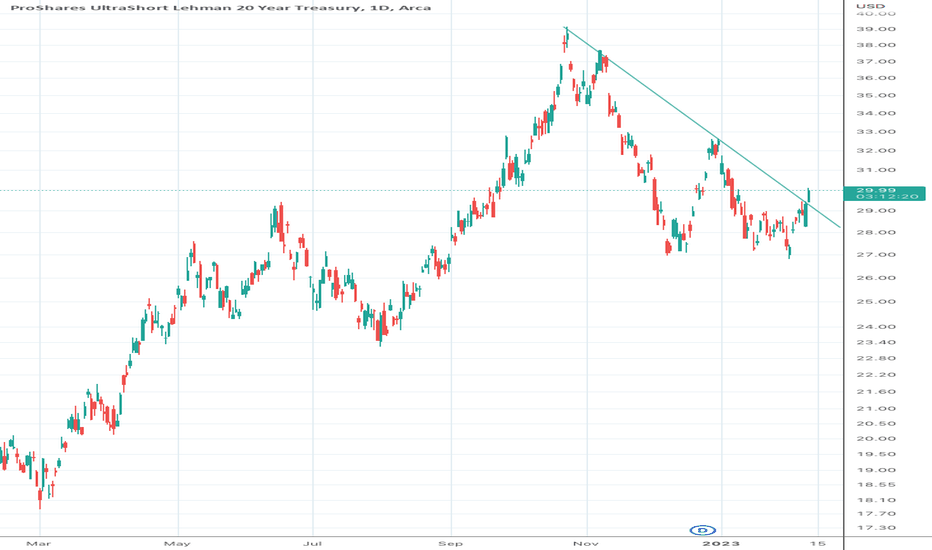Viewport: 932px width, 550px height.
Task: Select the descending green trendline
Action: point(701,127)
